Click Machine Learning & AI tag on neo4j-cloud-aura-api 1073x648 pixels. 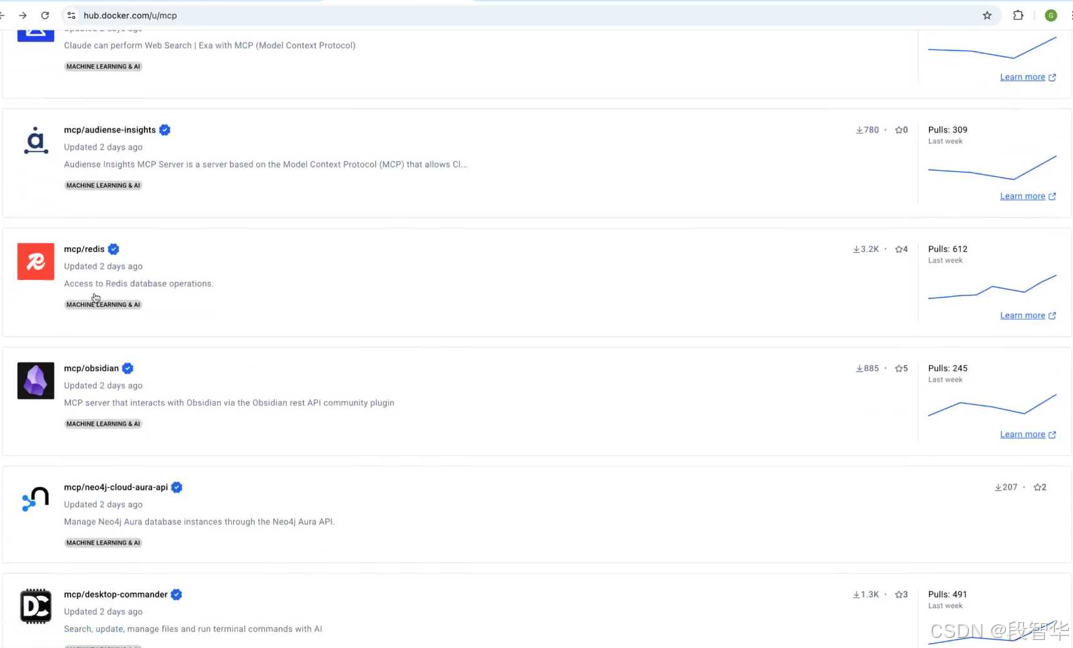pyautogui.click(x=103, y=543)
